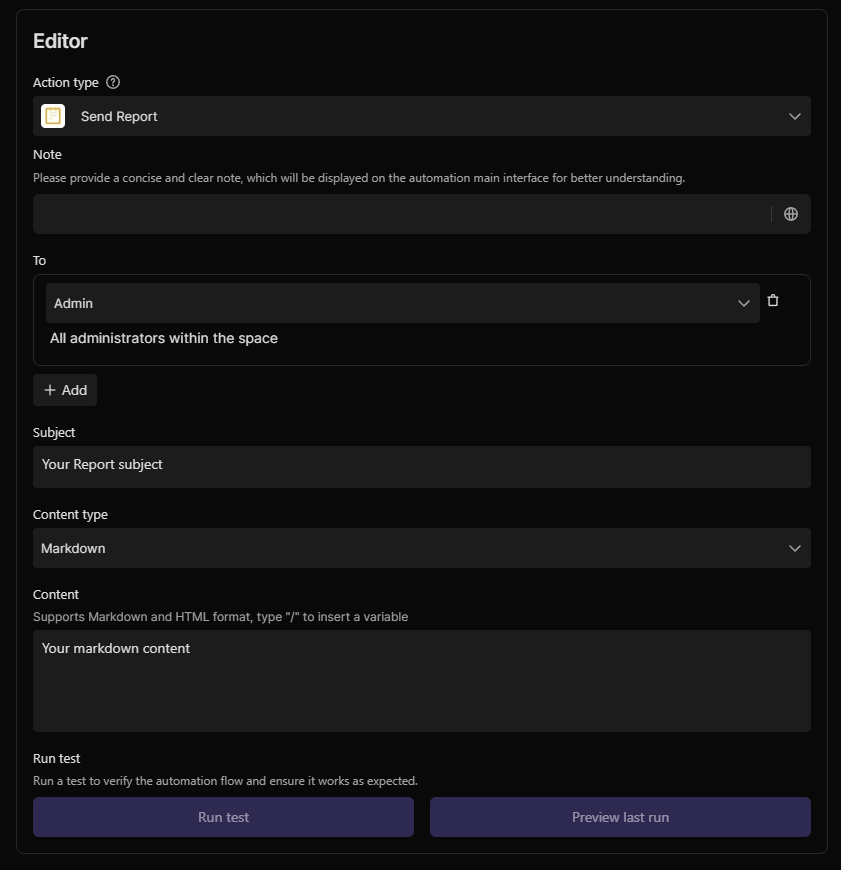The height and width of the screenshot is (870, 841).
Task: Click the 'Supports Markdown and HTML format' hint
Action: tap(220, 617)
